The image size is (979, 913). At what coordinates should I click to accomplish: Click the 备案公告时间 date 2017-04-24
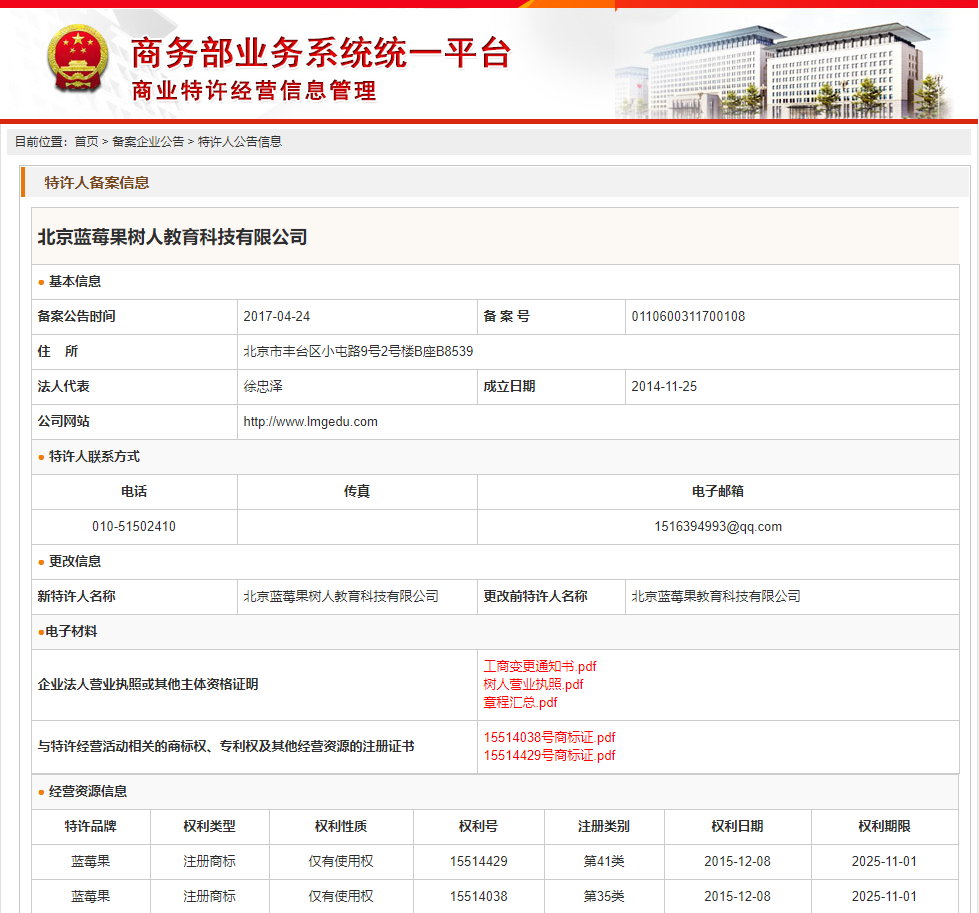point(277,317)
